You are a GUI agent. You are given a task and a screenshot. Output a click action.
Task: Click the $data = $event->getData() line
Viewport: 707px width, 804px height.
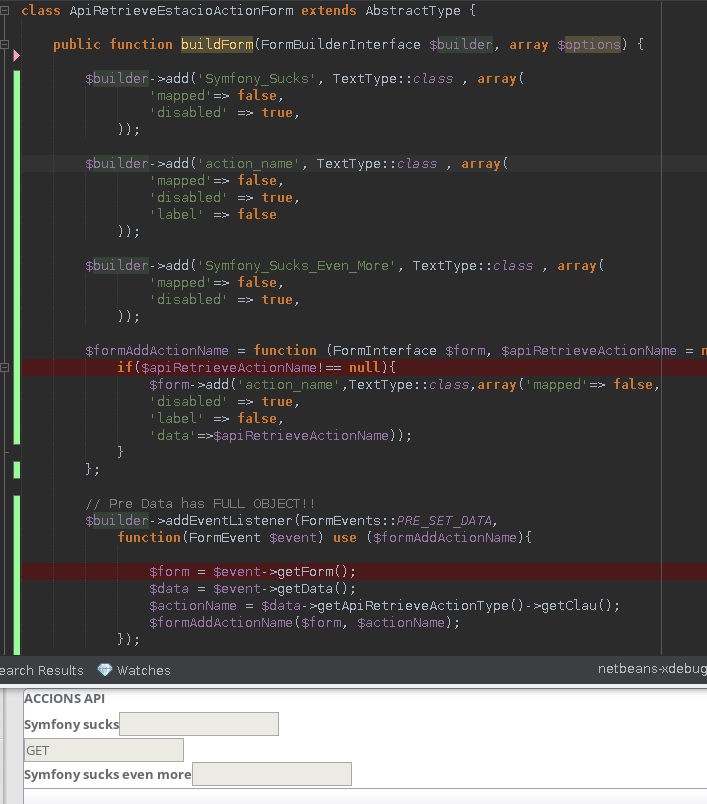tap(252, 589)
